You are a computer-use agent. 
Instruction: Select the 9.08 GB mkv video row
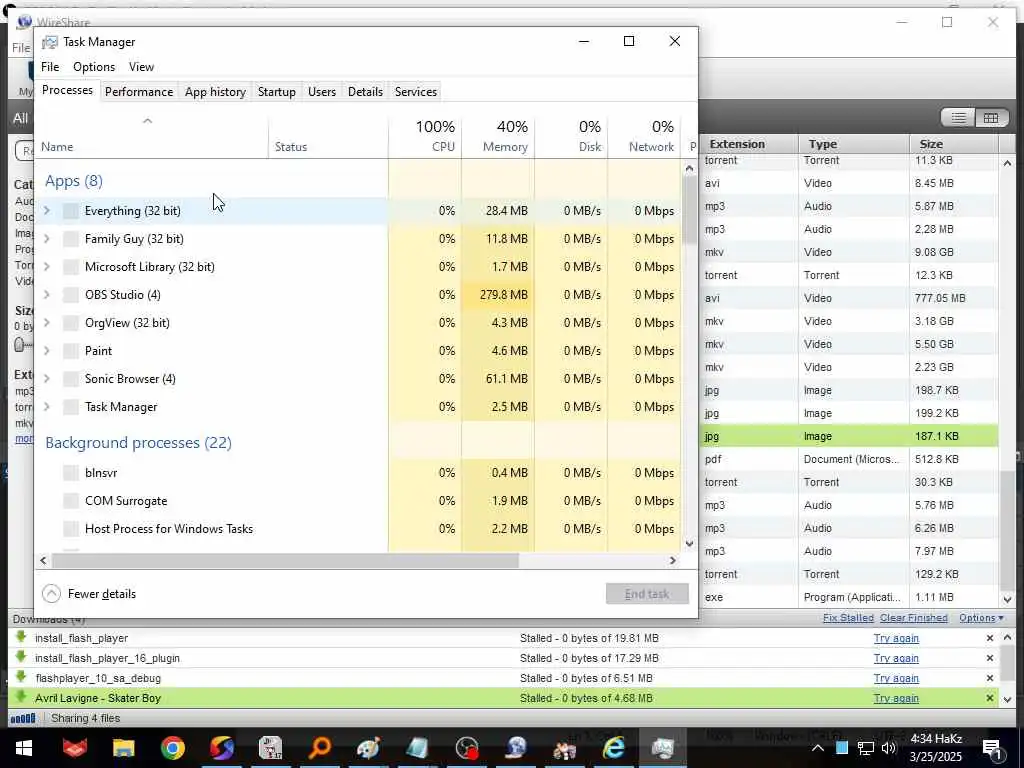click(x=849, y=252)
